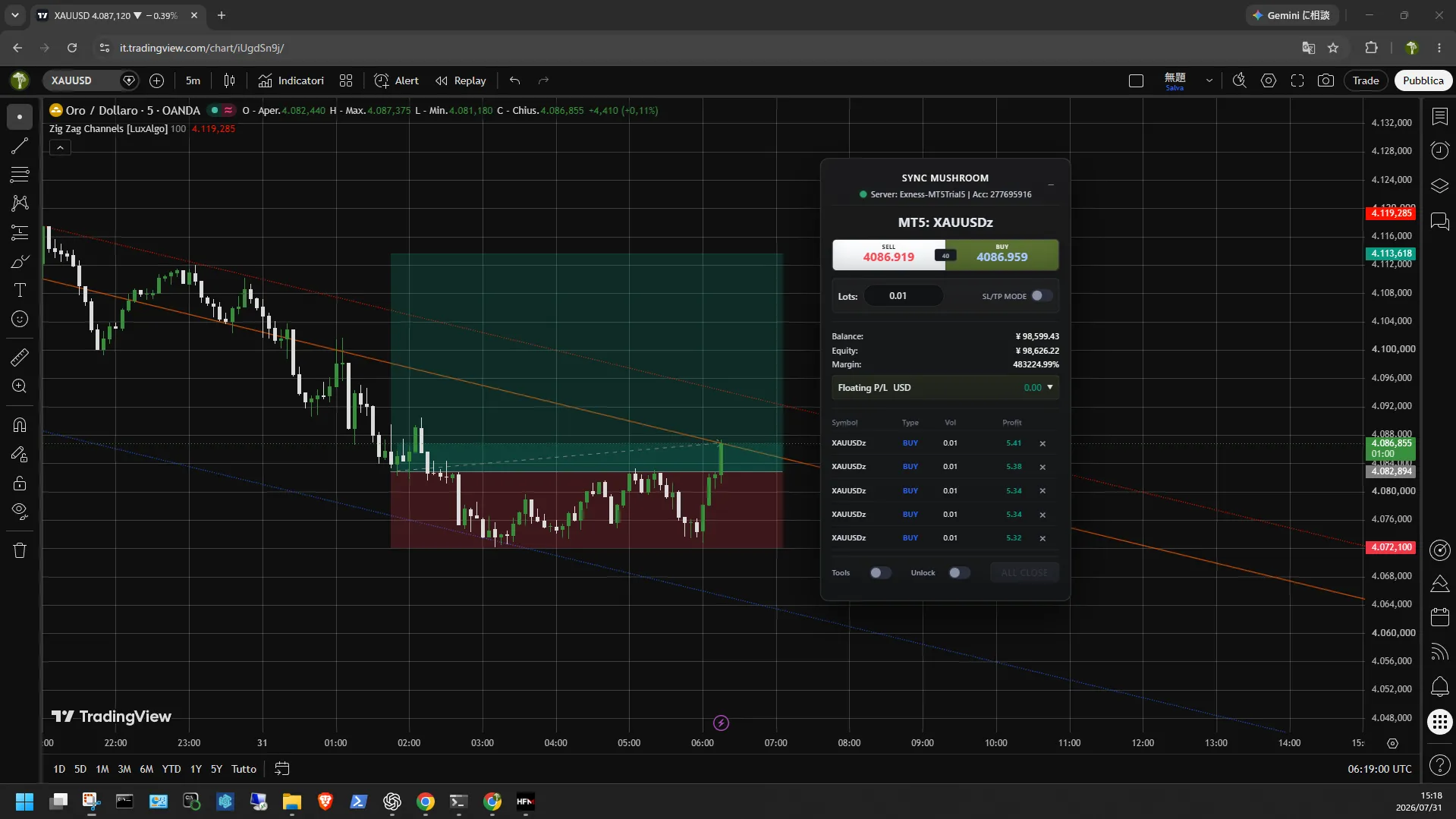Open the notifications bell panel
1456x819 pixels.
pos(1440,687)
